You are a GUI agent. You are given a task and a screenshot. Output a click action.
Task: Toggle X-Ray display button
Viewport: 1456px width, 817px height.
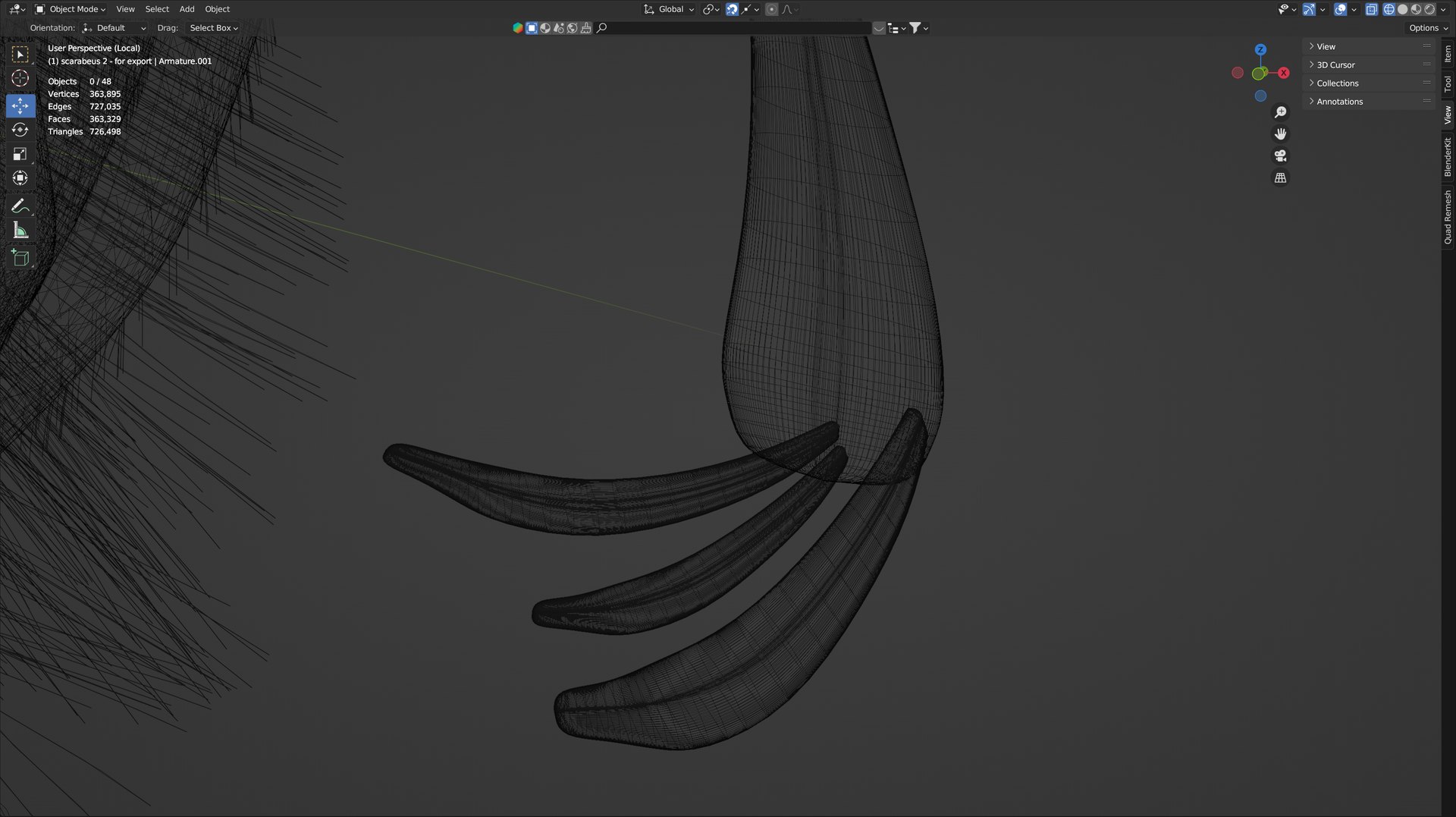tap(1371, 9)
